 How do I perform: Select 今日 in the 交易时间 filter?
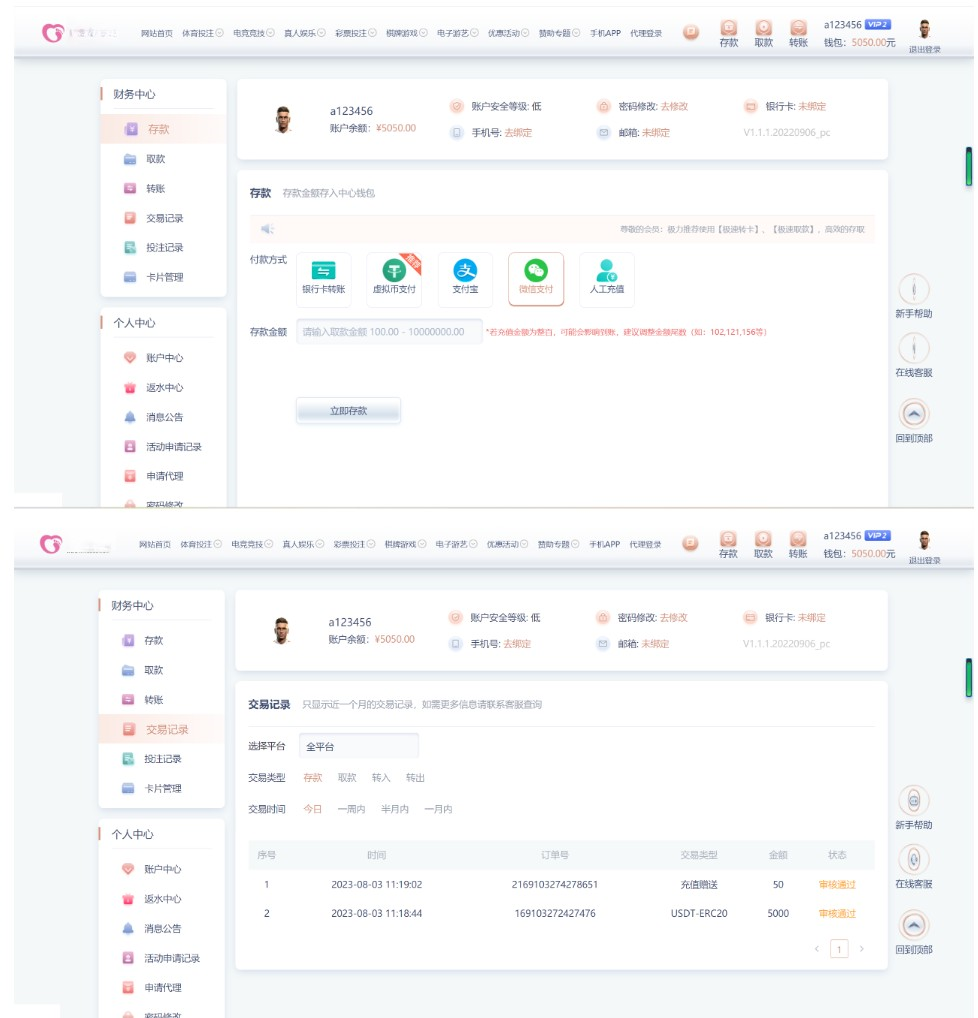[312, 809]
